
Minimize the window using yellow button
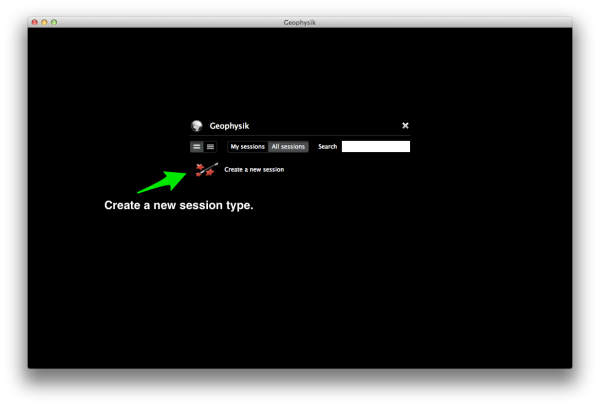click(x=45, y=21)
